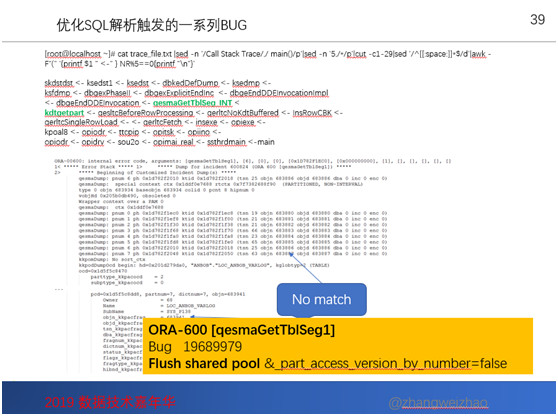Viewport: 558px width, 416px height.
Task: Click the qerltcFetch stack entry
Action: pyautogui.click(x=162, y=122)
